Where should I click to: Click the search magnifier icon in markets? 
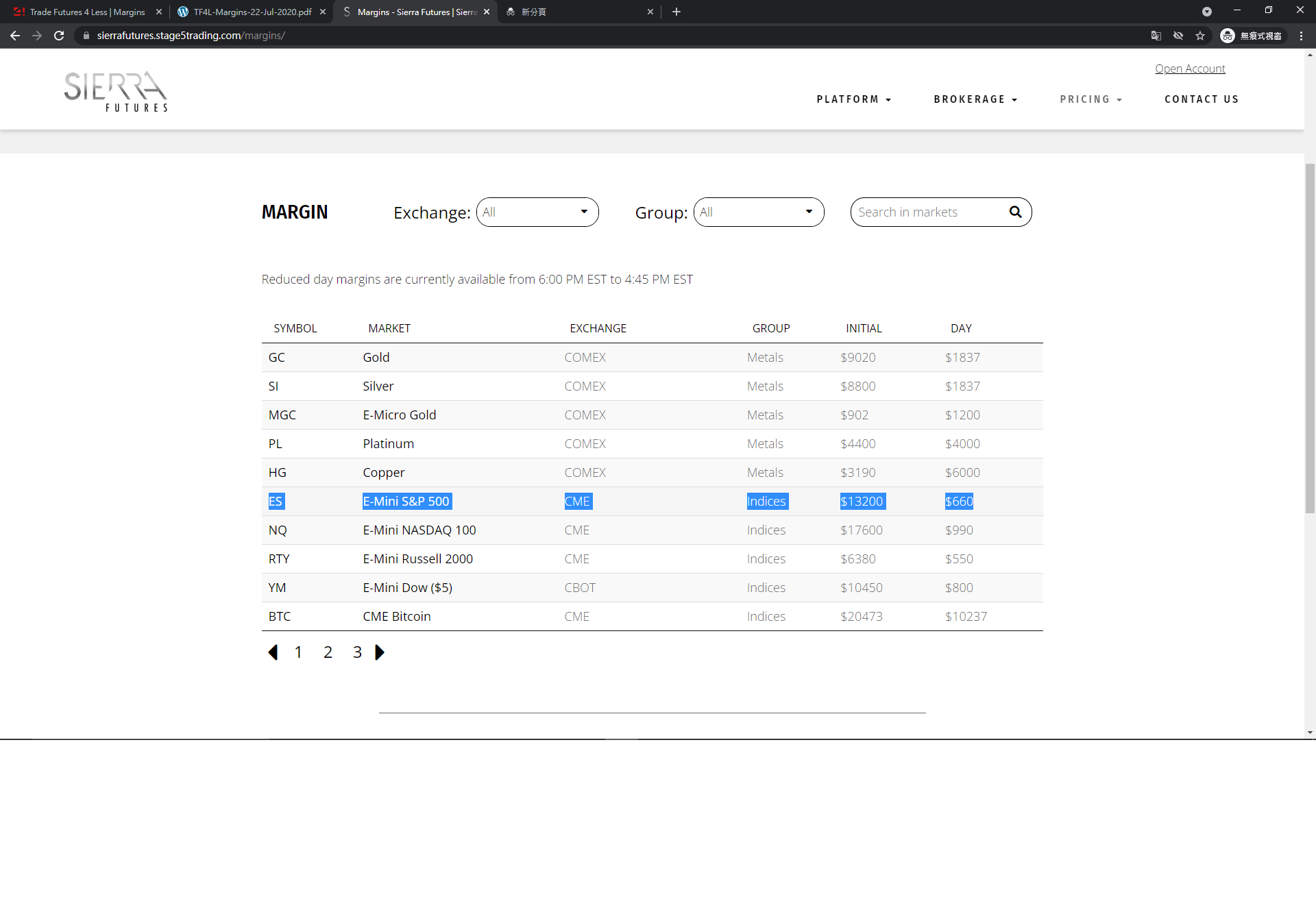pyautogui.click(x=1015, y=212)
